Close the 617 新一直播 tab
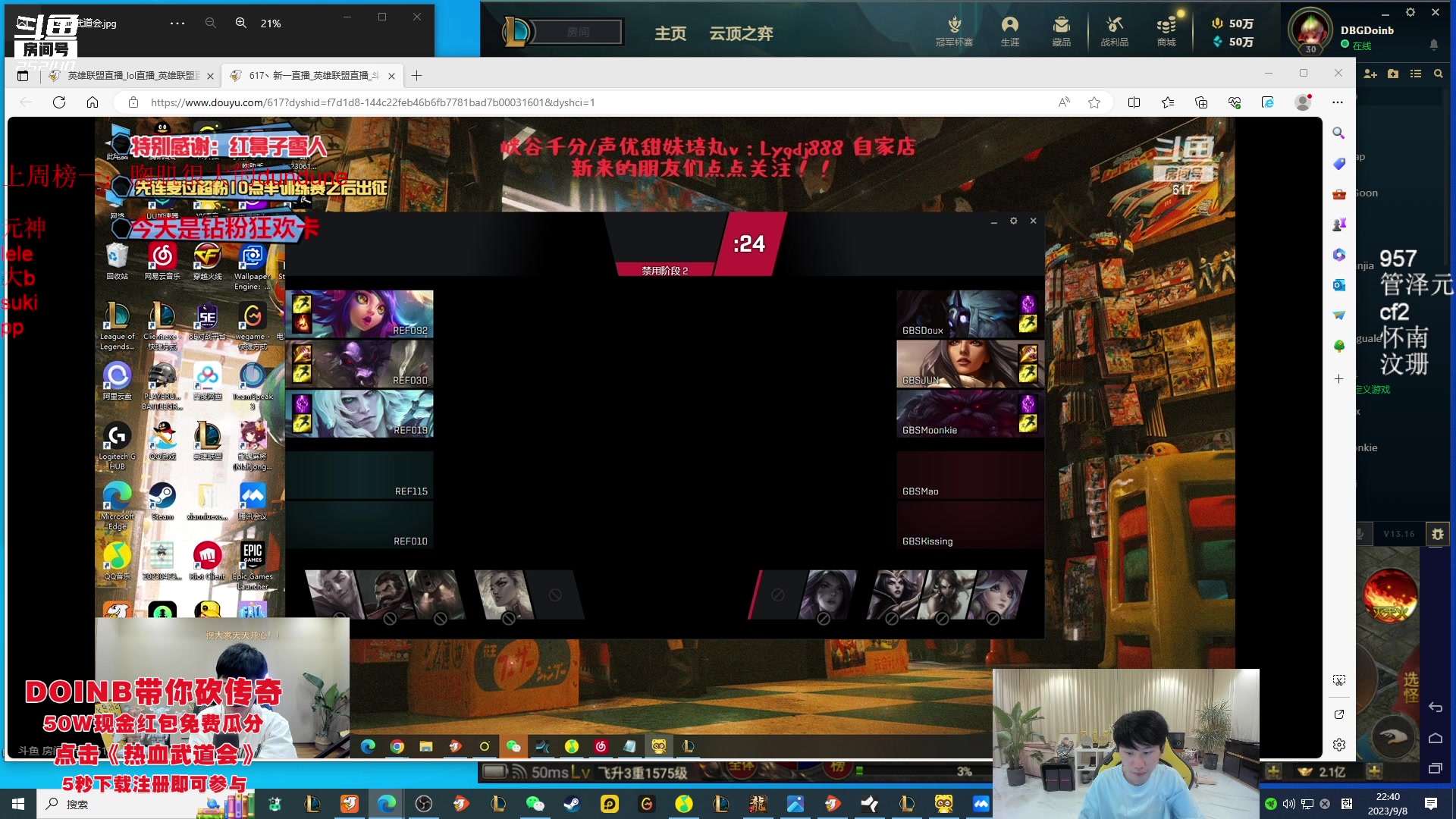1456x819 pixels. (x=391, y=76)
